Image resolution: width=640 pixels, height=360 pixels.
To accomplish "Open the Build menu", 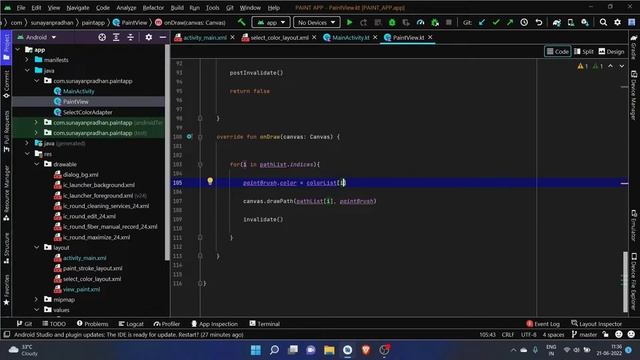I will point(177,8).
